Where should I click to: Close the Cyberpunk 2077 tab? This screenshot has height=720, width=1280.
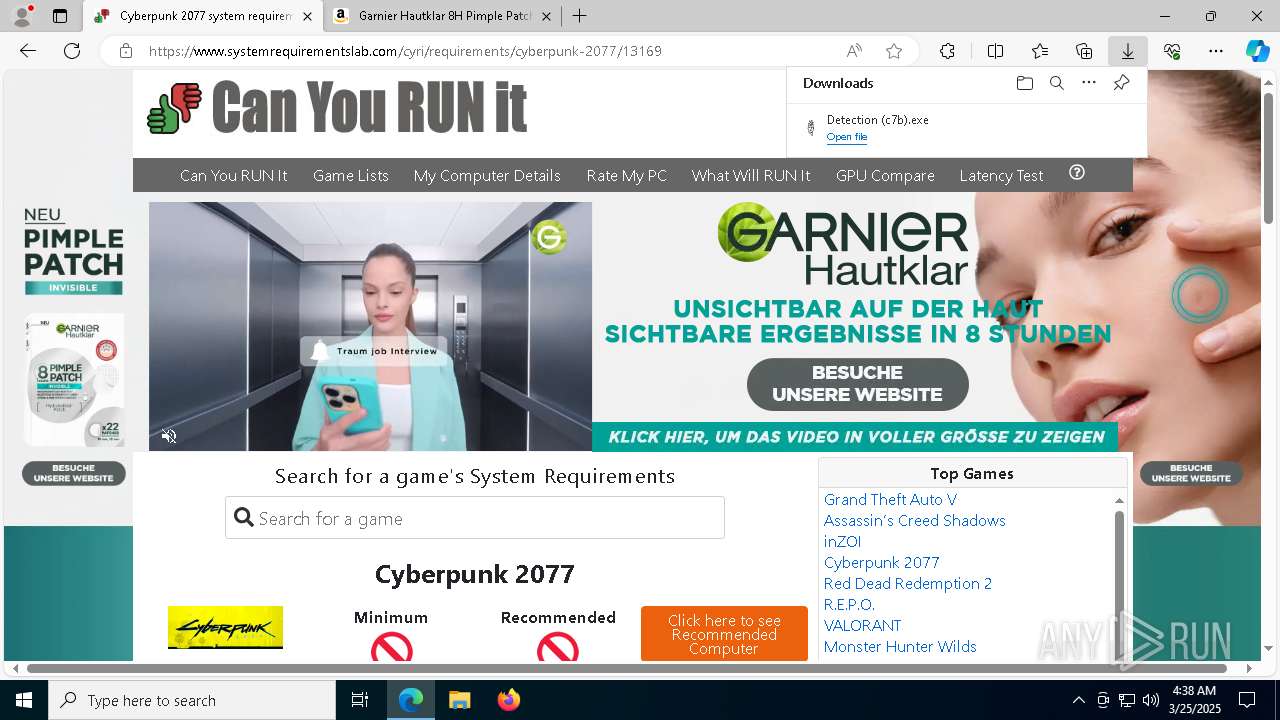point(307,16)
